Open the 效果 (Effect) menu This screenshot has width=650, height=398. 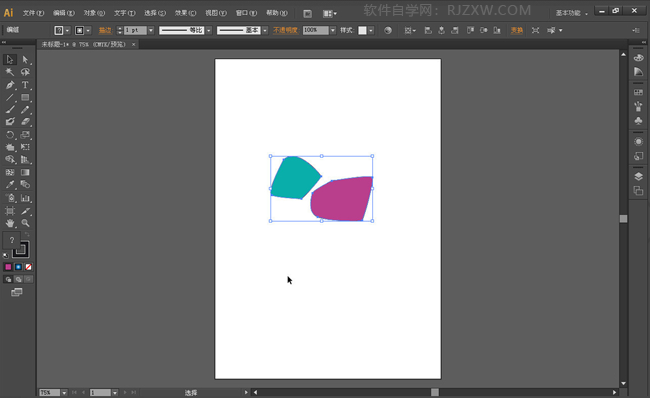[185, 13]
